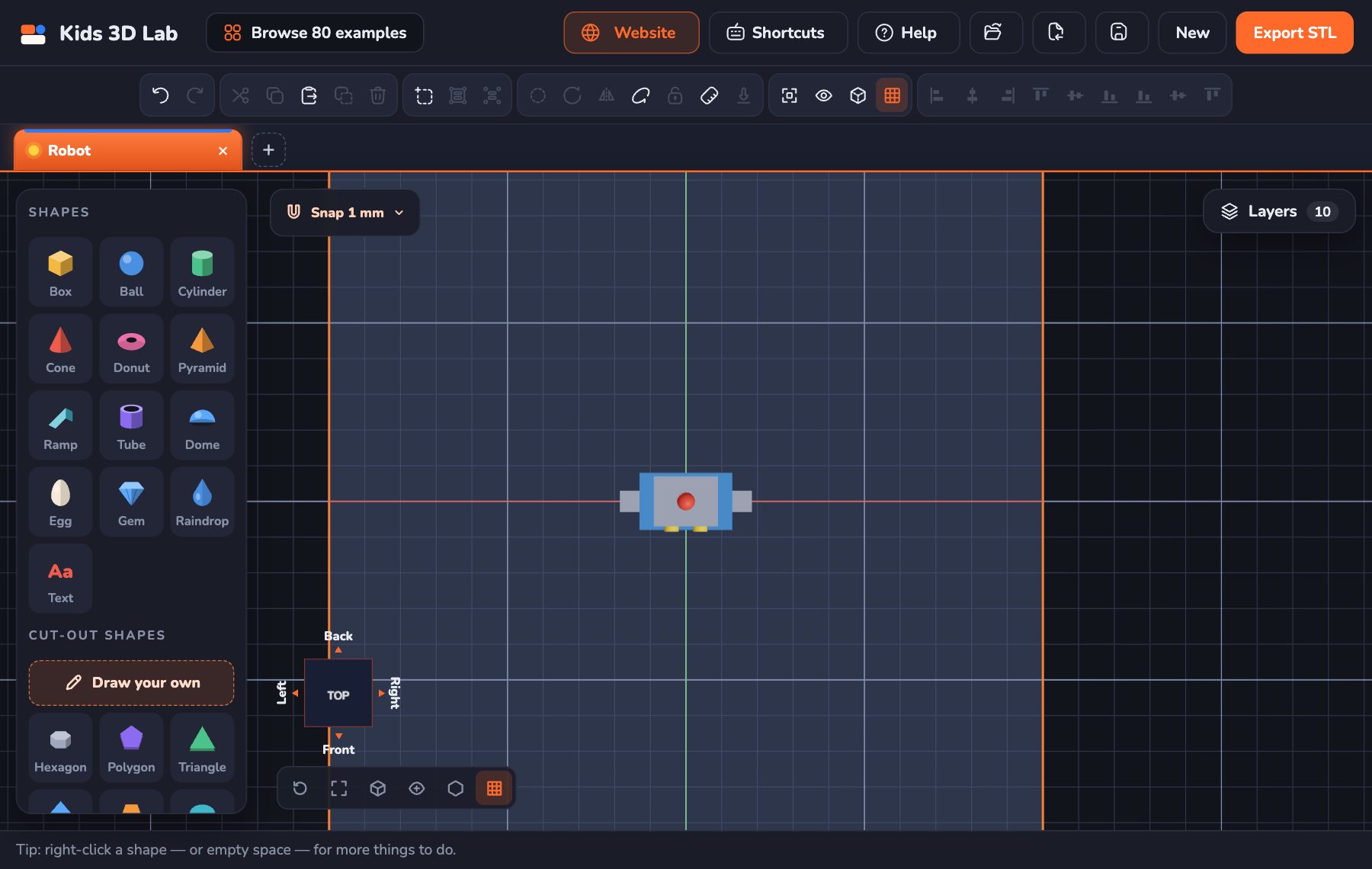
Task: Click the Delete trash icon
Action: coord(377,95)
